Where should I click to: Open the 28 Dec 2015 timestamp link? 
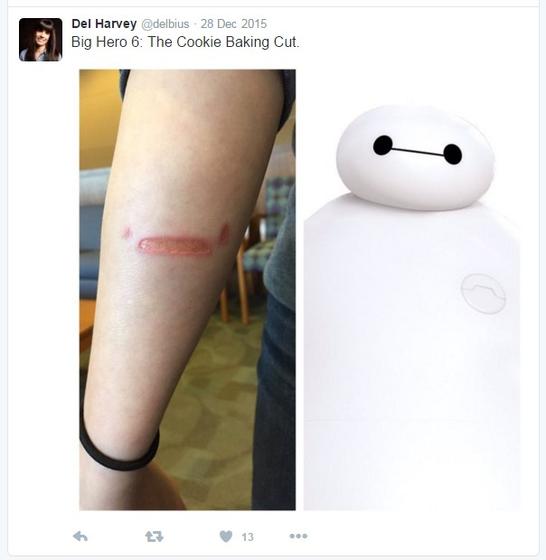click(234, 24)
